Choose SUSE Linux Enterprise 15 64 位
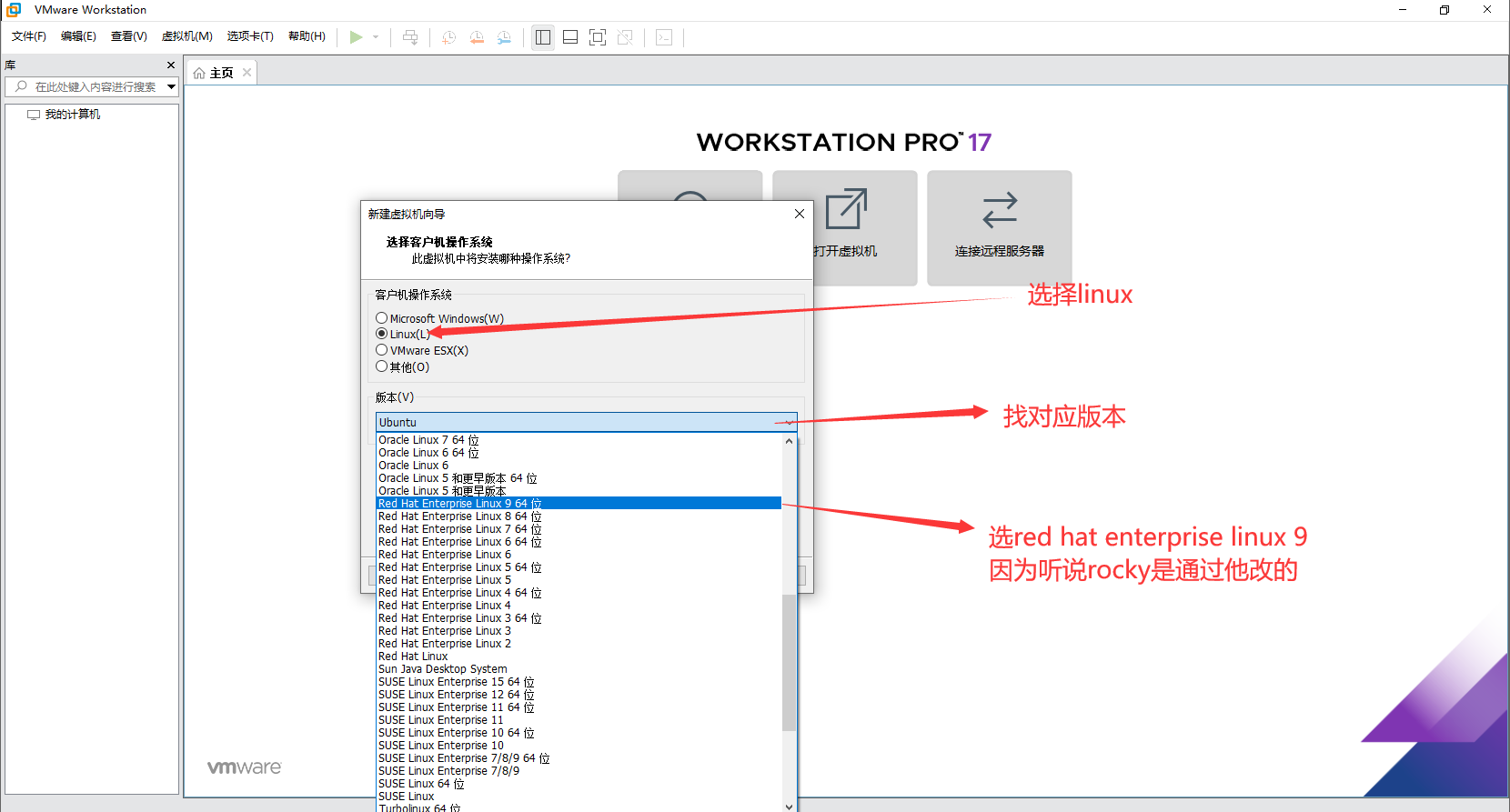Viewport: 1510px width, 812px height. point(579,682)
